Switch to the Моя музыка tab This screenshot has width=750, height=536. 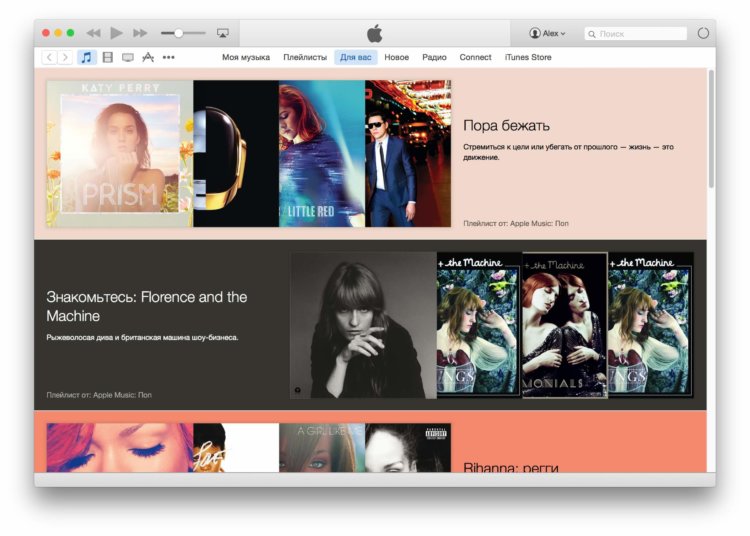pyautogui.click(x=246, y=57)
